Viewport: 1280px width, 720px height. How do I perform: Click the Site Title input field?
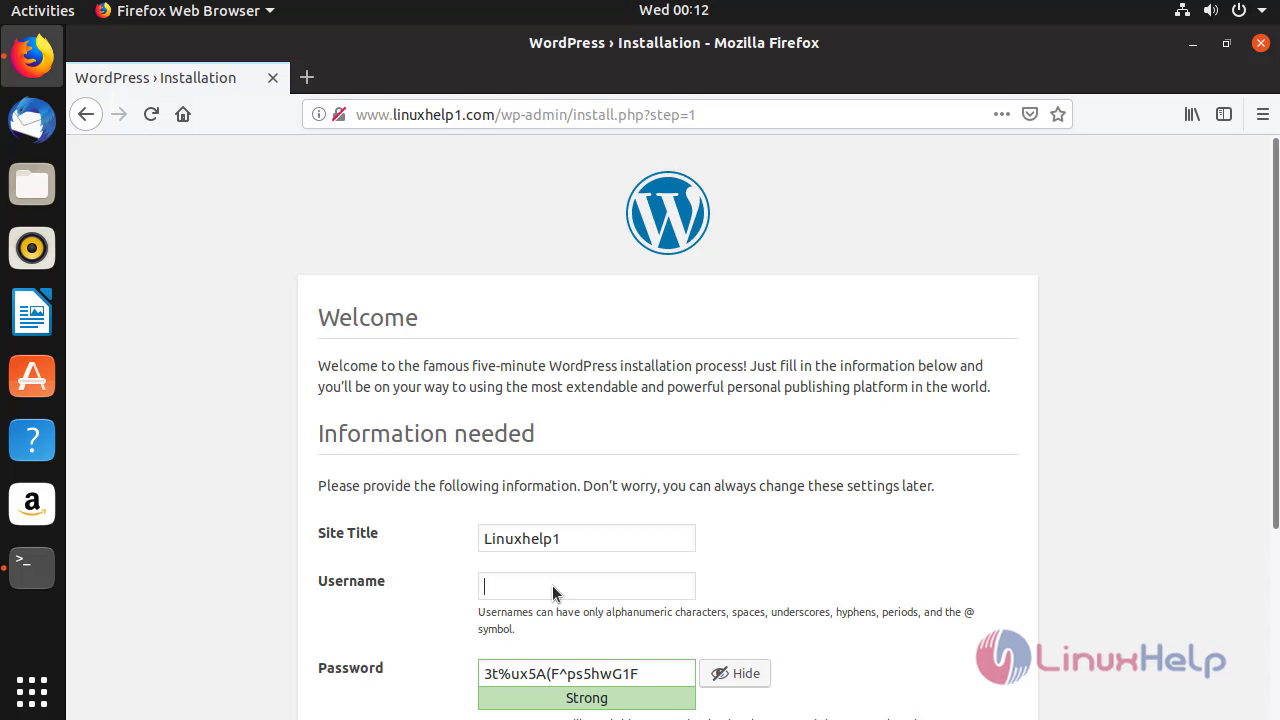pyautogui.click(x=587, y=538)
